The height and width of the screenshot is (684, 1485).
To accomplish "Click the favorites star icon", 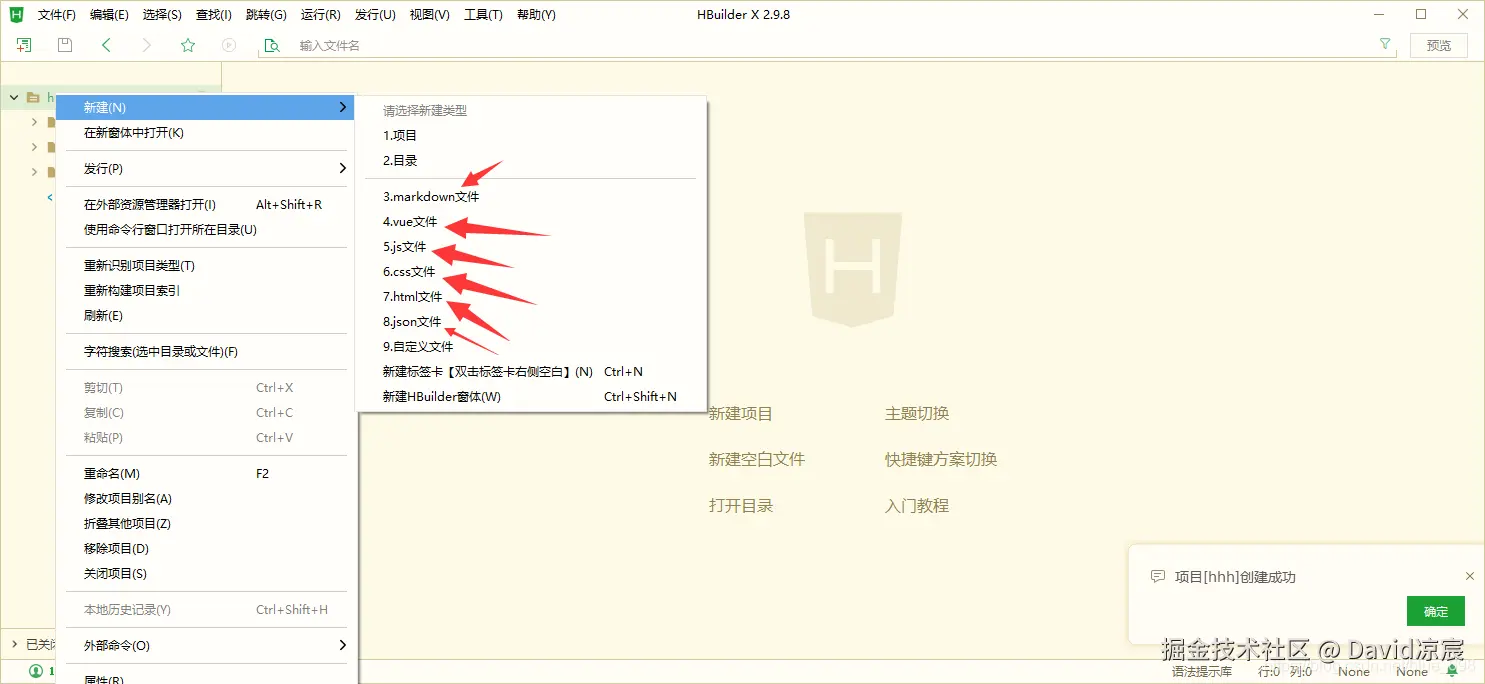I will (187, 45).
